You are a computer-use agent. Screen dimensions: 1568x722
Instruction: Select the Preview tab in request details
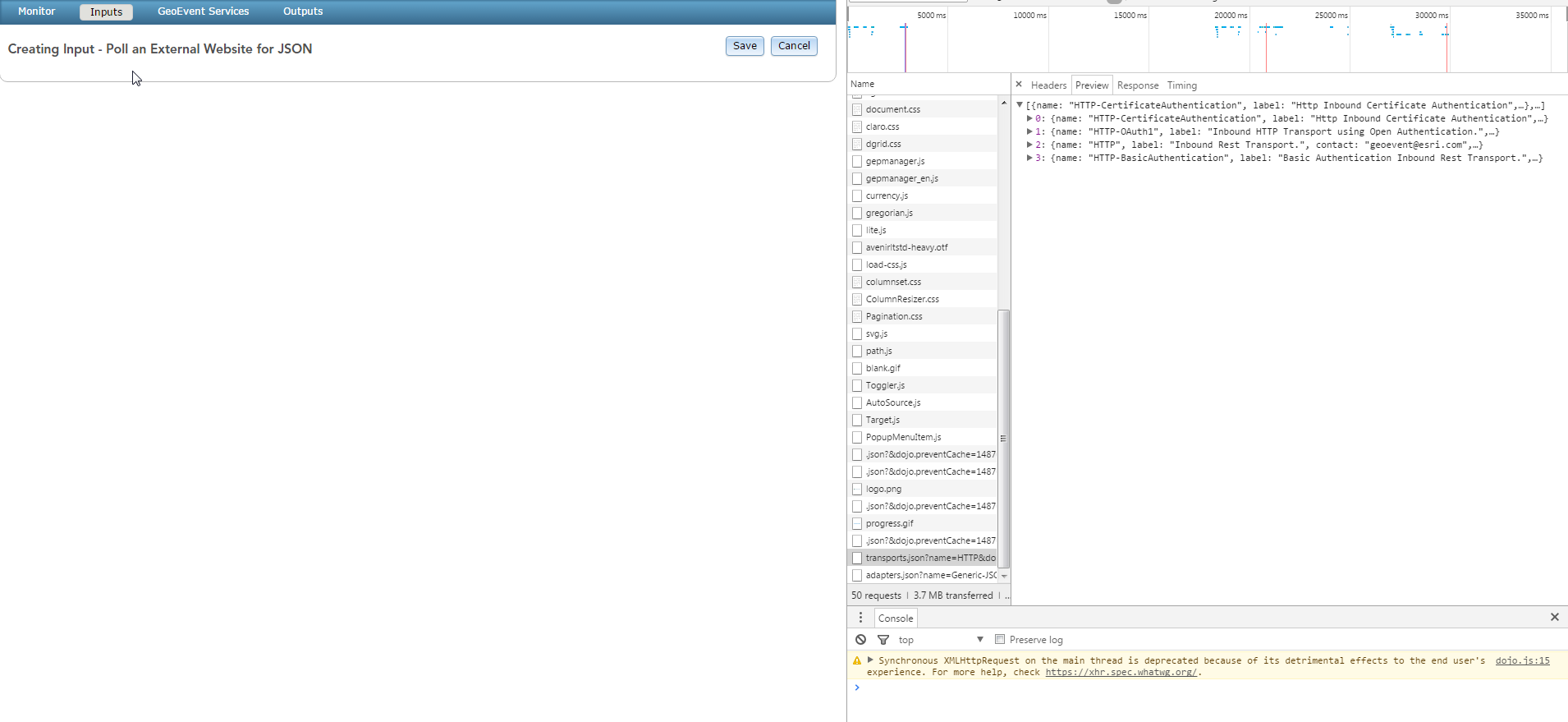tap(1092, 85)
